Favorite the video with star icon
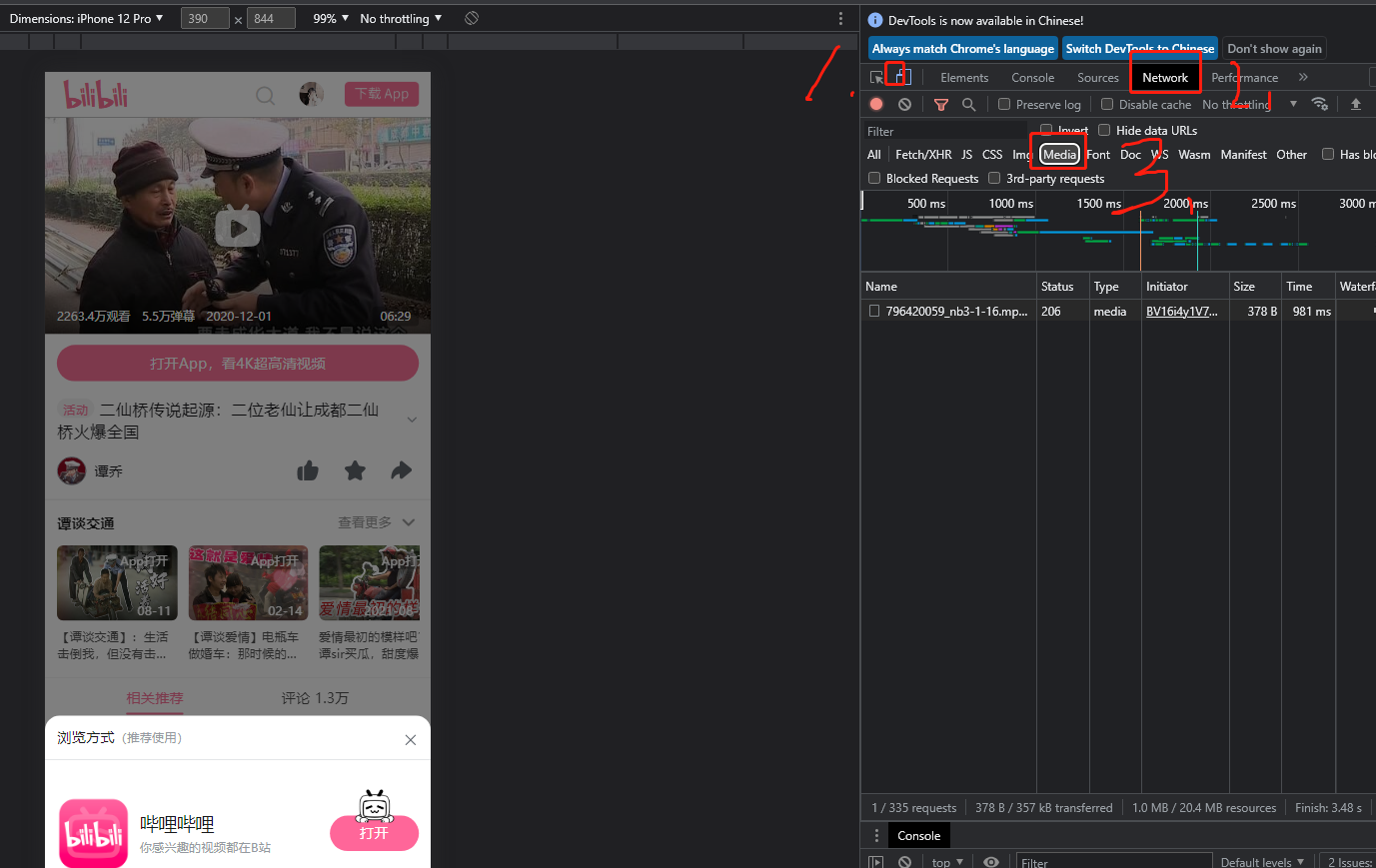 tap(355, 470)
